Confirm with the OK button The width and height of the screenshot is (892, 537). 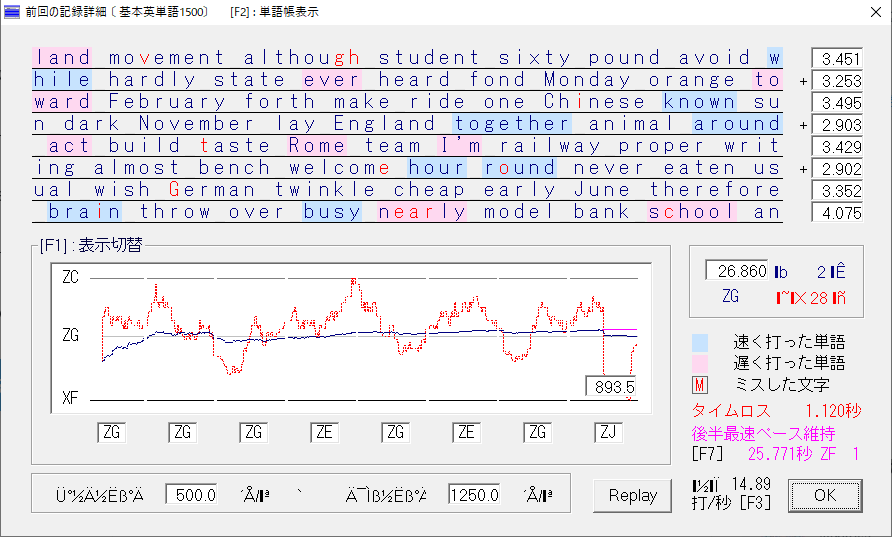(825, 495)
